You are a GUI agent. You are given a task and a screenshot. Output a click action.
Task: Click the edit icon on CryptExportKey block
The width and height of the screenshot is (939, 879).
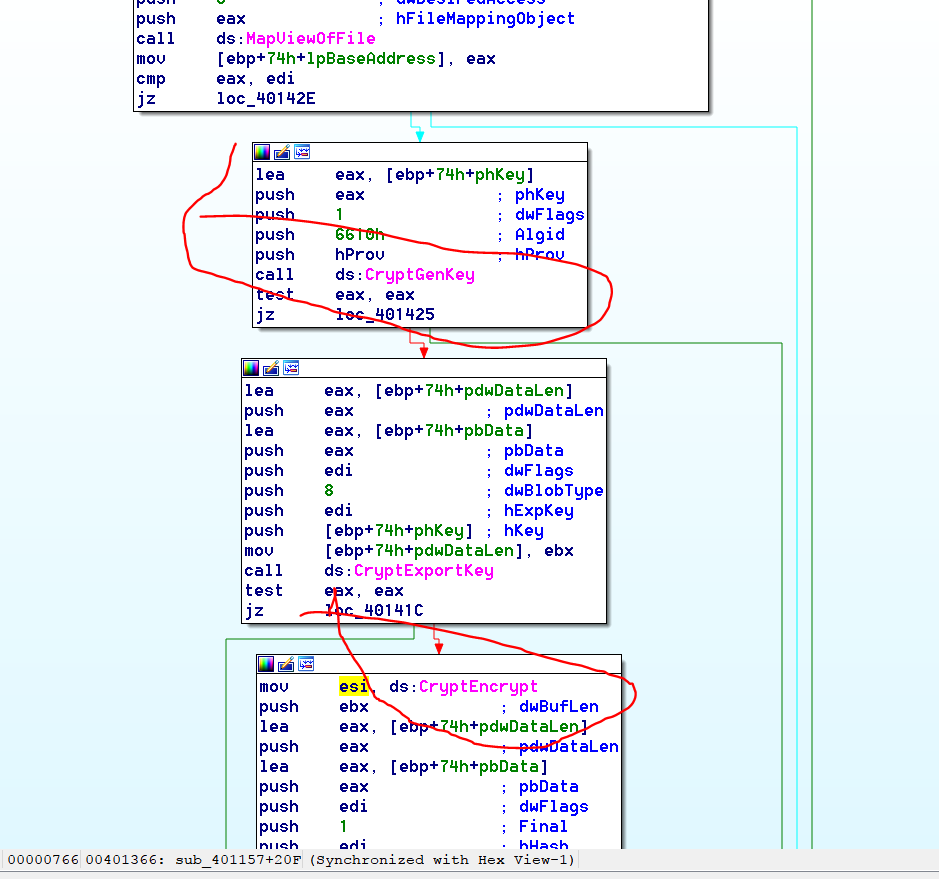pyautogui.click(x=271, y=368)
